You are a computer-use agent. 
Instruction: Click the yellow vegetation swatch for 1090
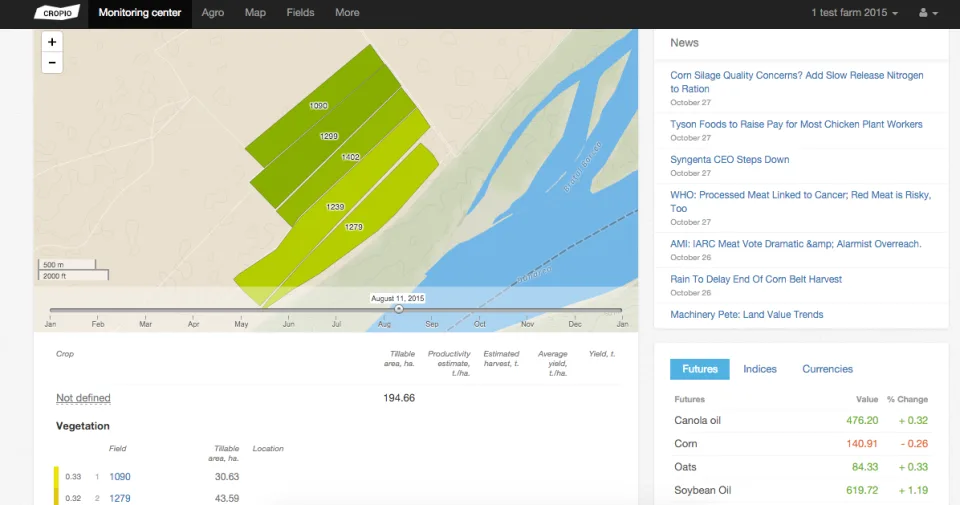(x=56, y=476)
